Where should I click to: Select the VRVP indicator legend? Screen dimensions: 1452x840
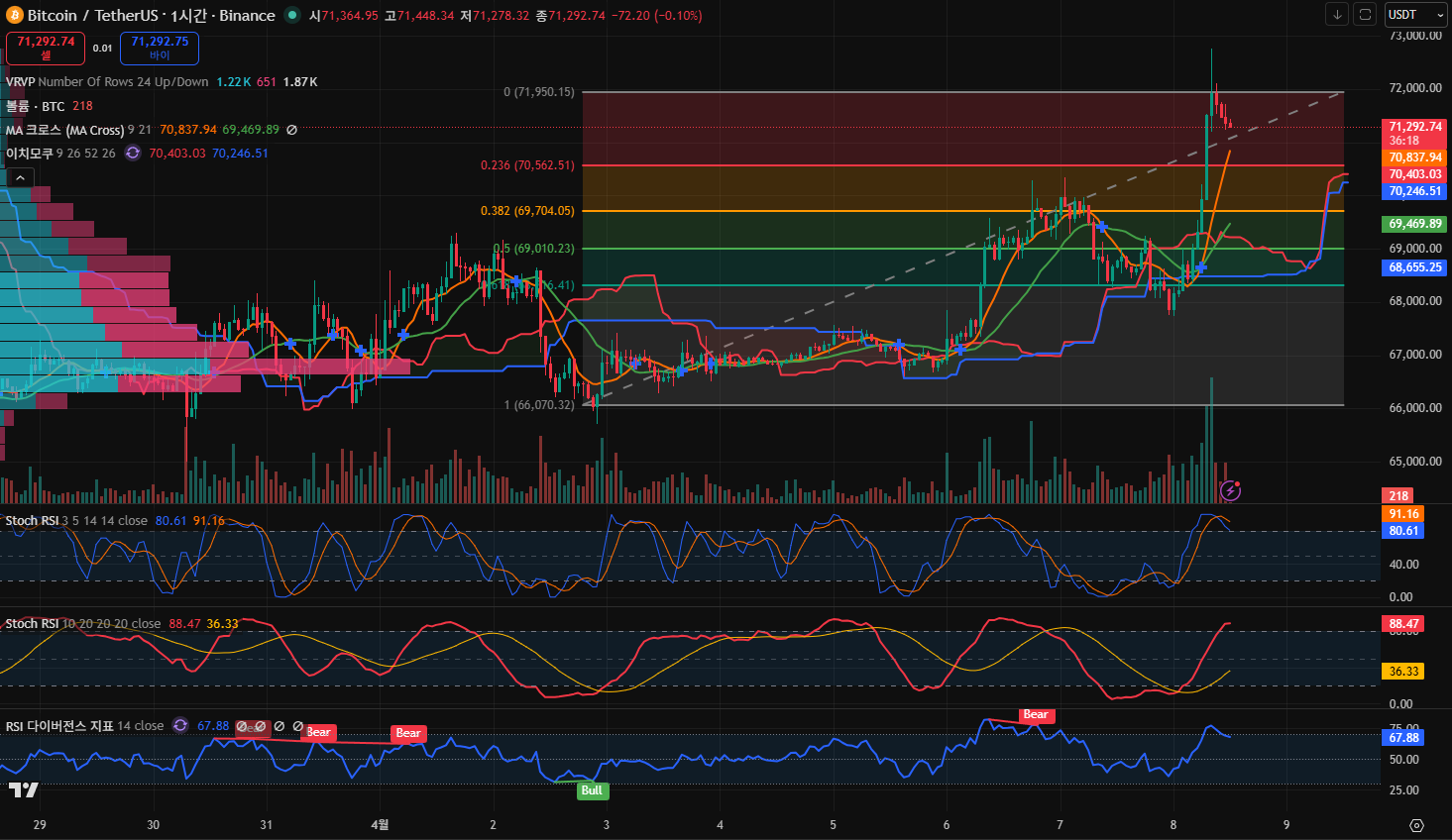(x=22, y=82)
